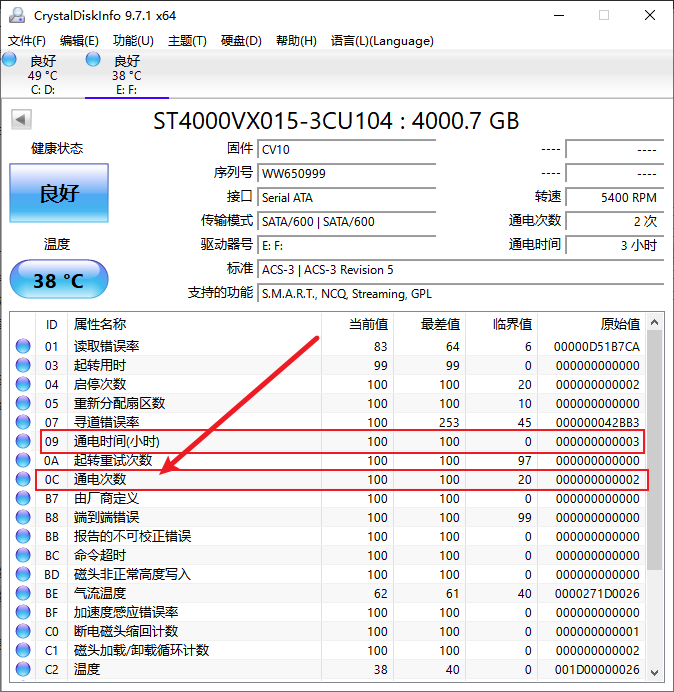Click the disk title ST4000VX015-3CU104 : 4000.7 GB
This screenshot has width=674, height=692.
click(336, 120)
